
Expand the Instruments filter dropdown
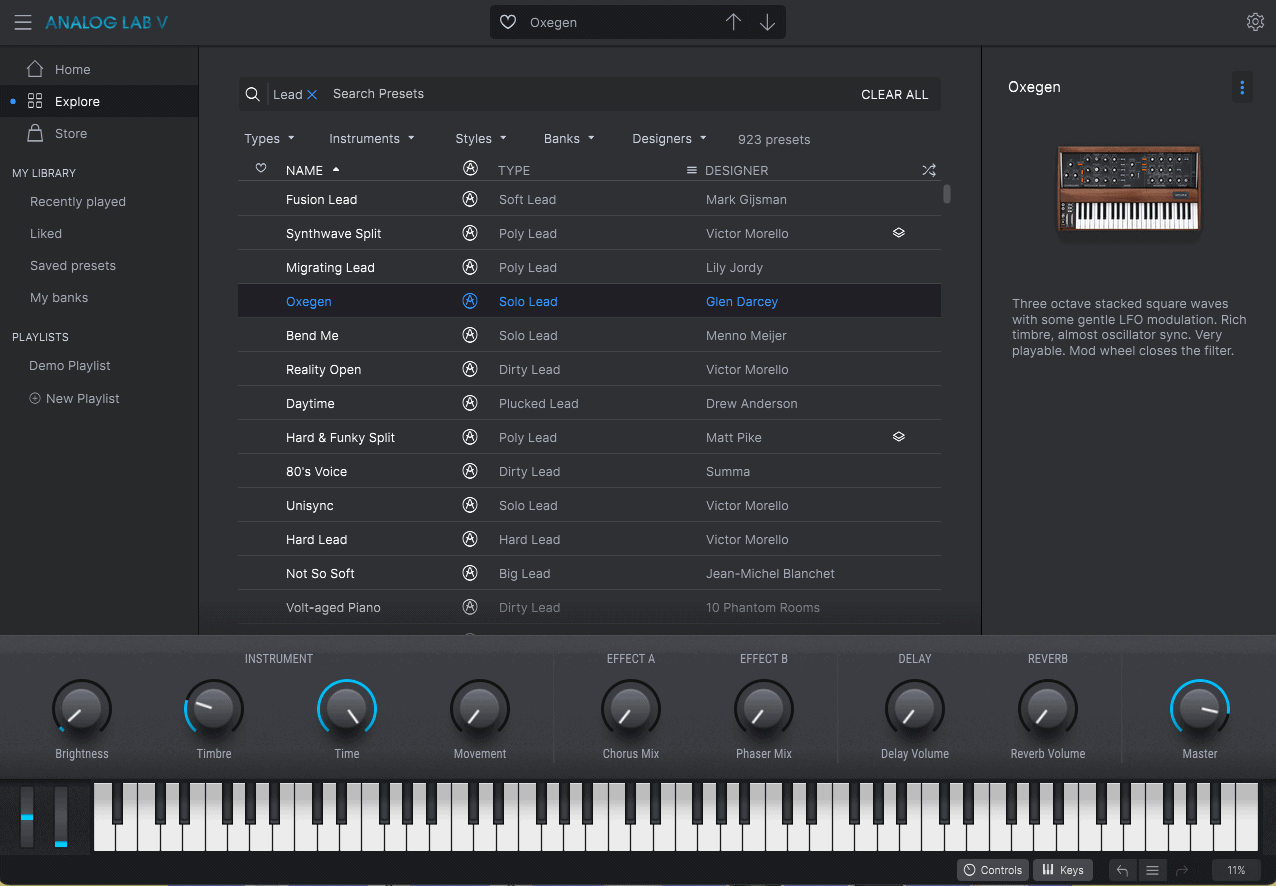click(371, 139)
